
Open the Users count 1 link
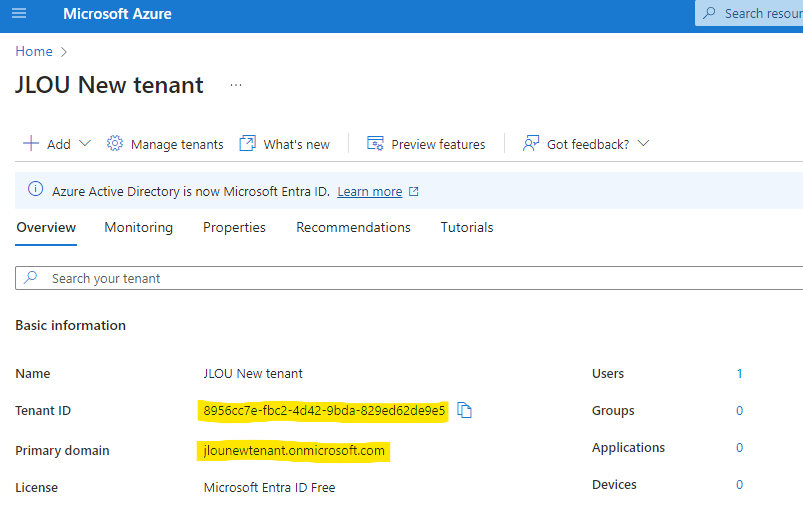(x=739, y=374)
